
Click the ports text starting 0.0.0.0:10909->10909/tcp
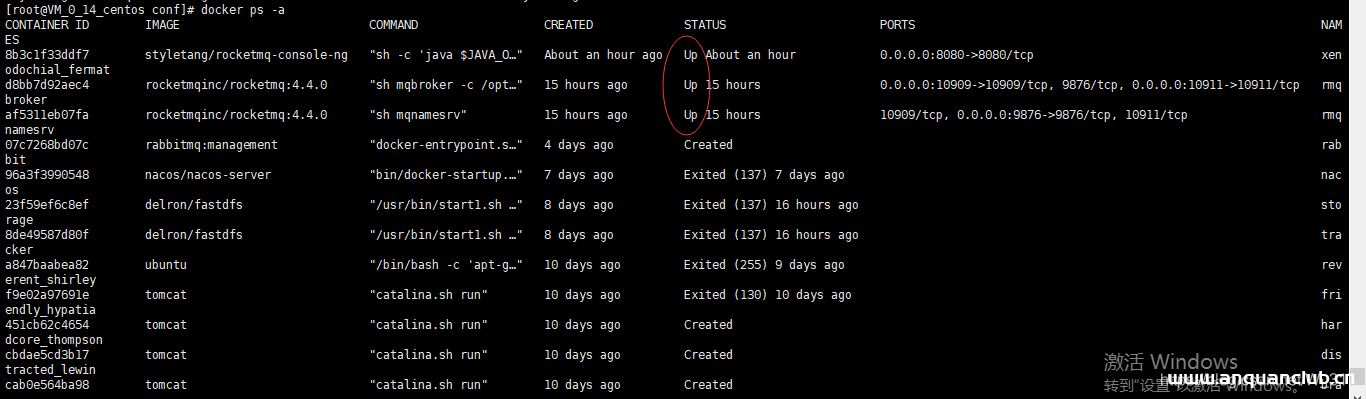pyautogui.click(x=1090, y=85)
